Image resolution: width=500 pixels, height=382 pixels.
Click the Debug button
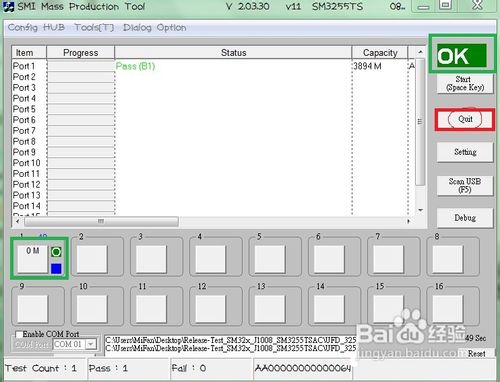465,218
